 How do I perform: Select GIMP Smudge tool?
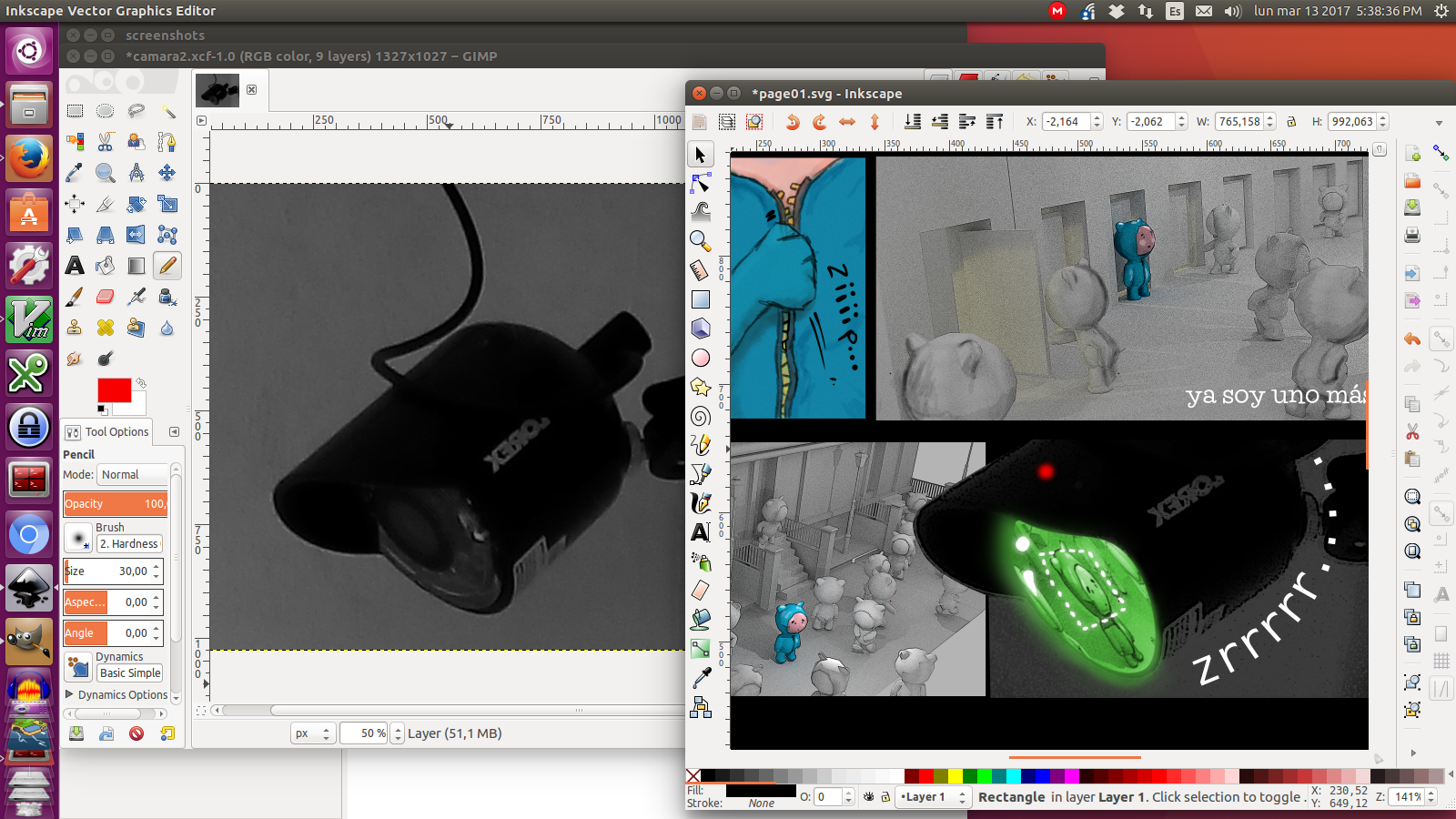tap(75, 359)
